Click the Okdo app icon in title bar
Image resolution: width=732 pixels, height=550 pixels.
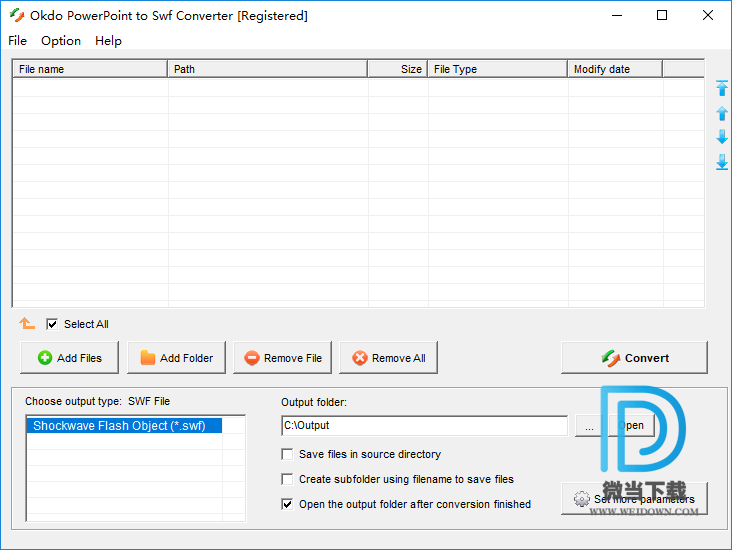click(x=17, y=15)
